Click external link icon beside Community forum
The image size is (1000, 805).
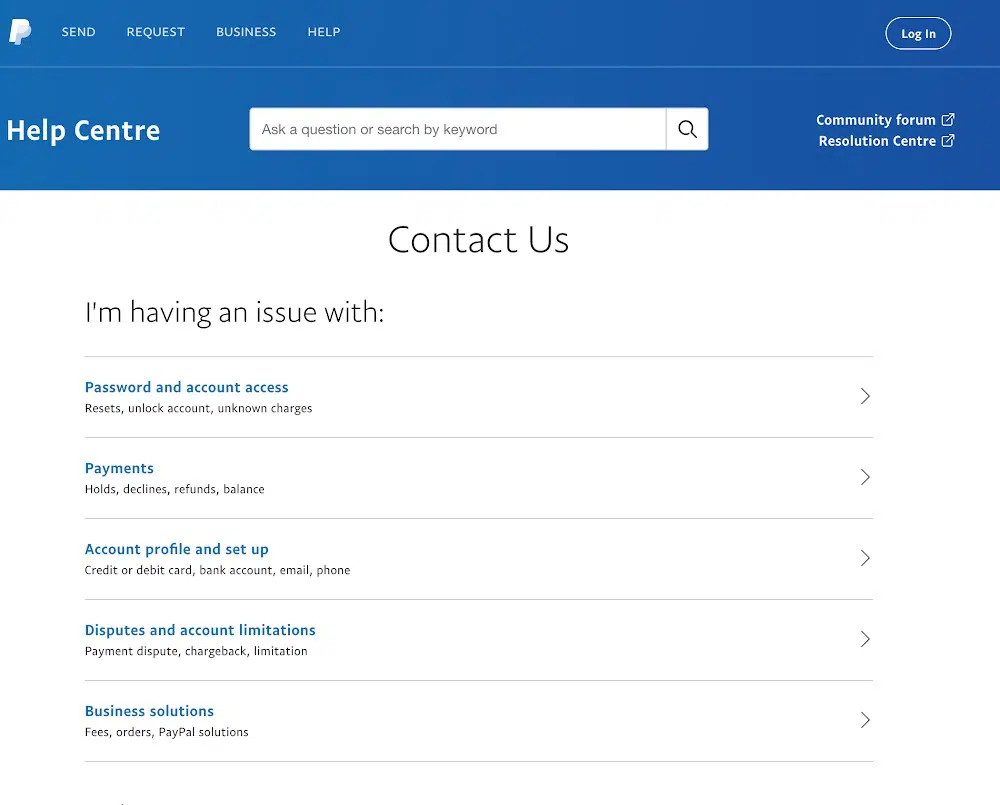[948, 120]
